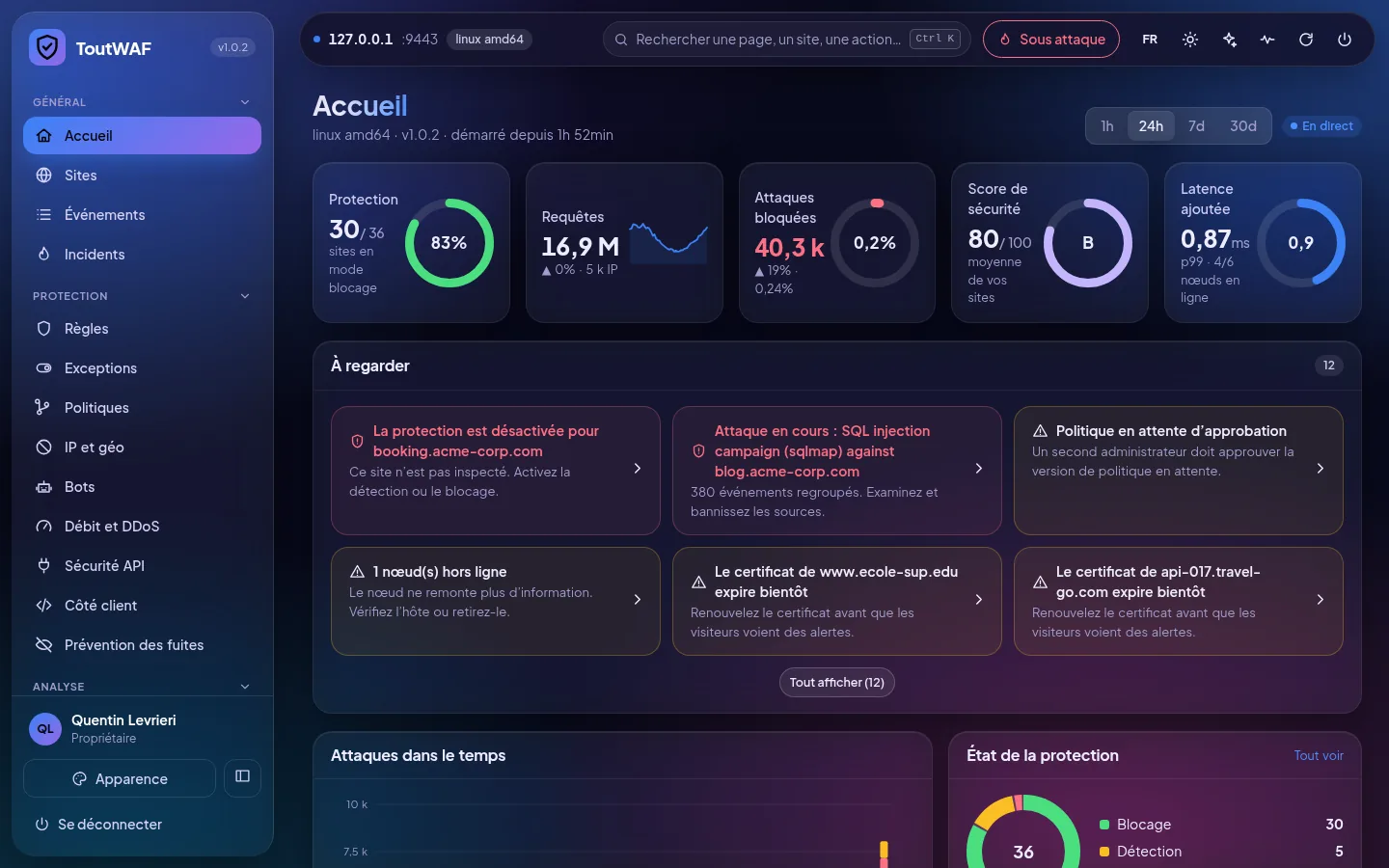The width and height of the screenshot is (1389, 868).
Task: Collapse the PROTECTION section chevron
Action: tap(245, 296)
